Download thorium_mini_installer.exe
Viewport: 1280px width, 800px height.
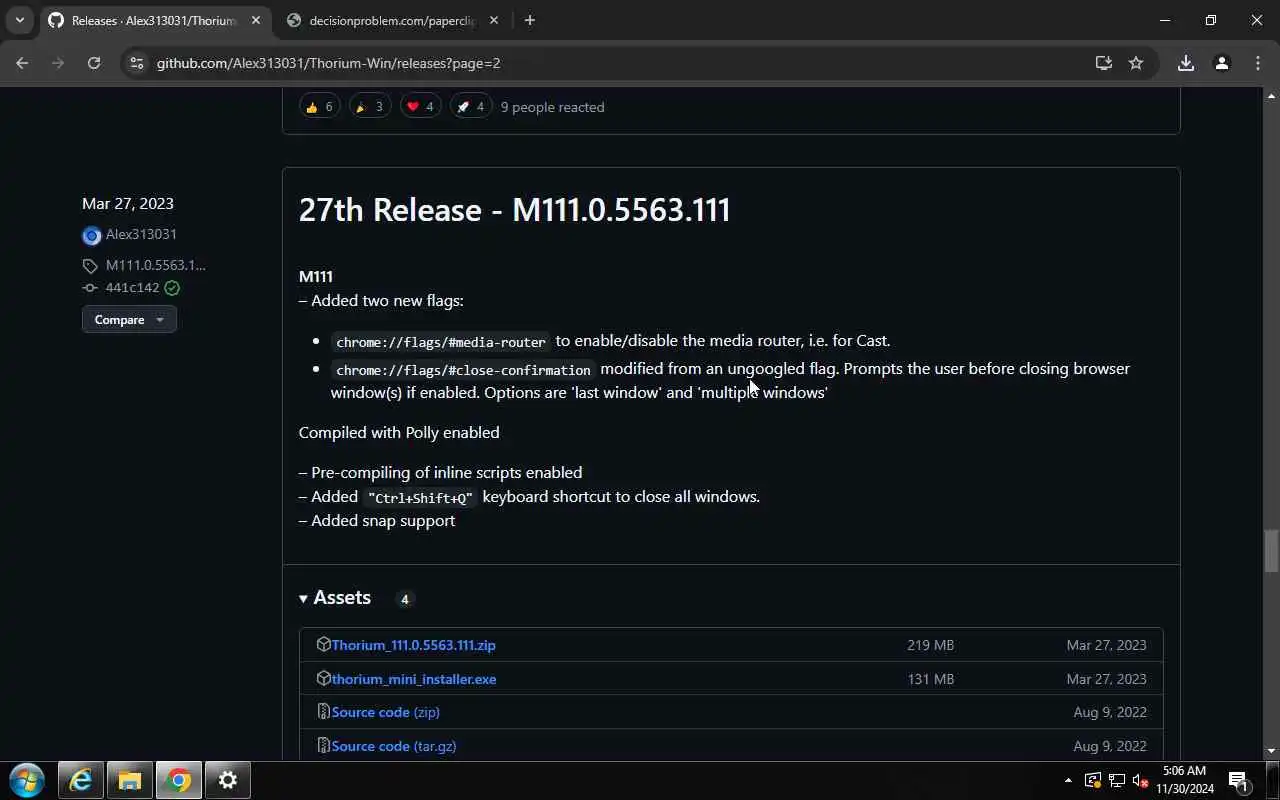413,679
